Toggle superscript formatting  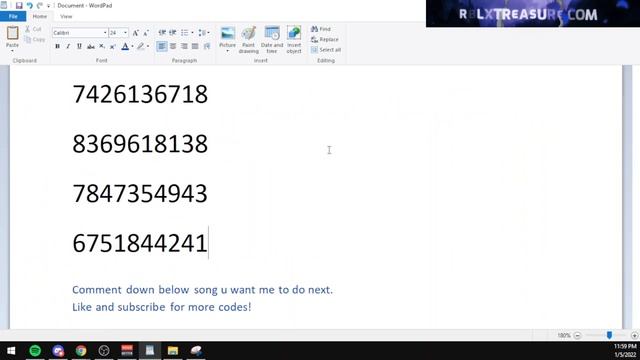[113, 47]
